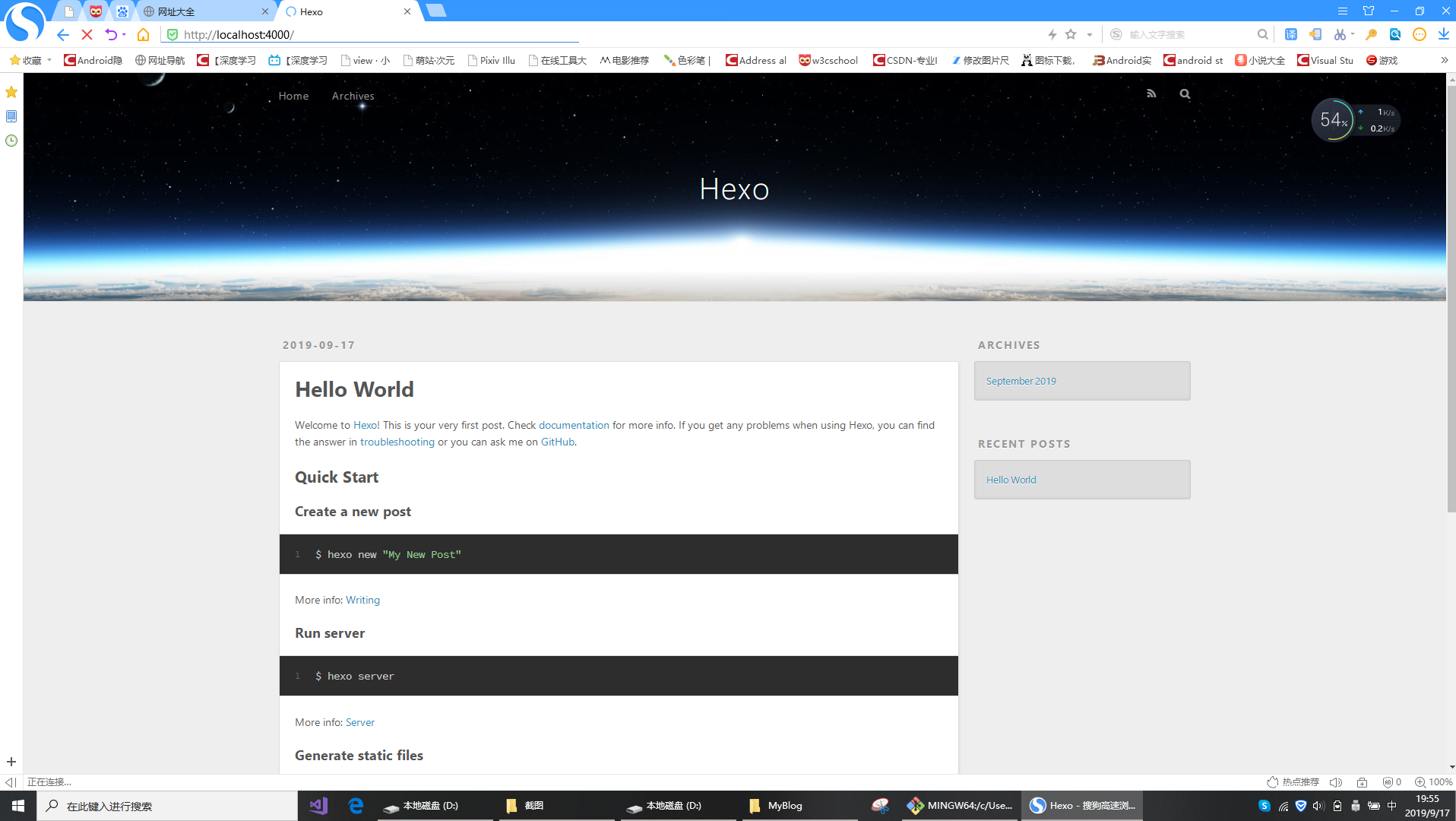Open the Windows Start menu
Image resolution: width=1456 pixels, height=821 pixels.
pos(18,806)
